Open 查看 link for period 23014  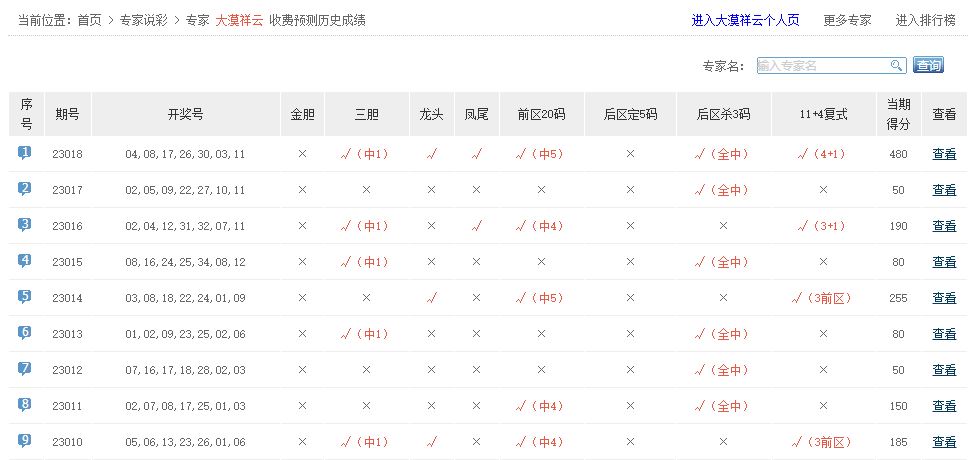pyautogui.click(x=944, y=298)
